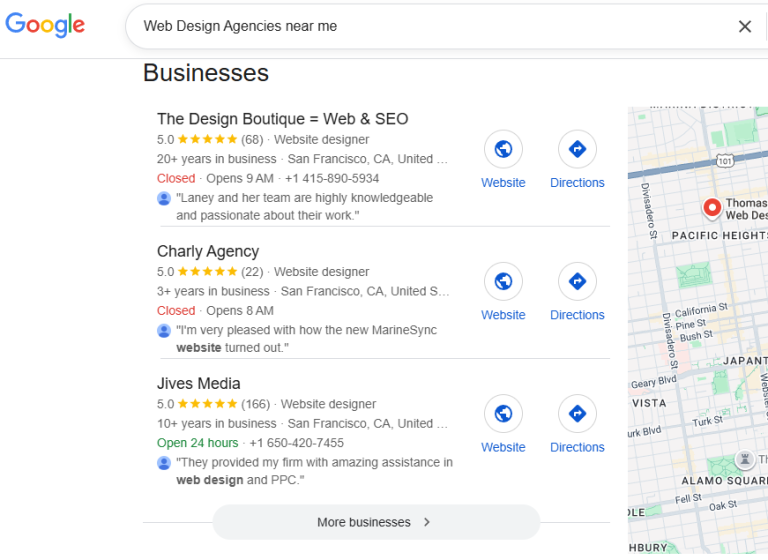Click 'Closed' status for The Design Boutique
The image size is (768, 560).
pos(176,179)
